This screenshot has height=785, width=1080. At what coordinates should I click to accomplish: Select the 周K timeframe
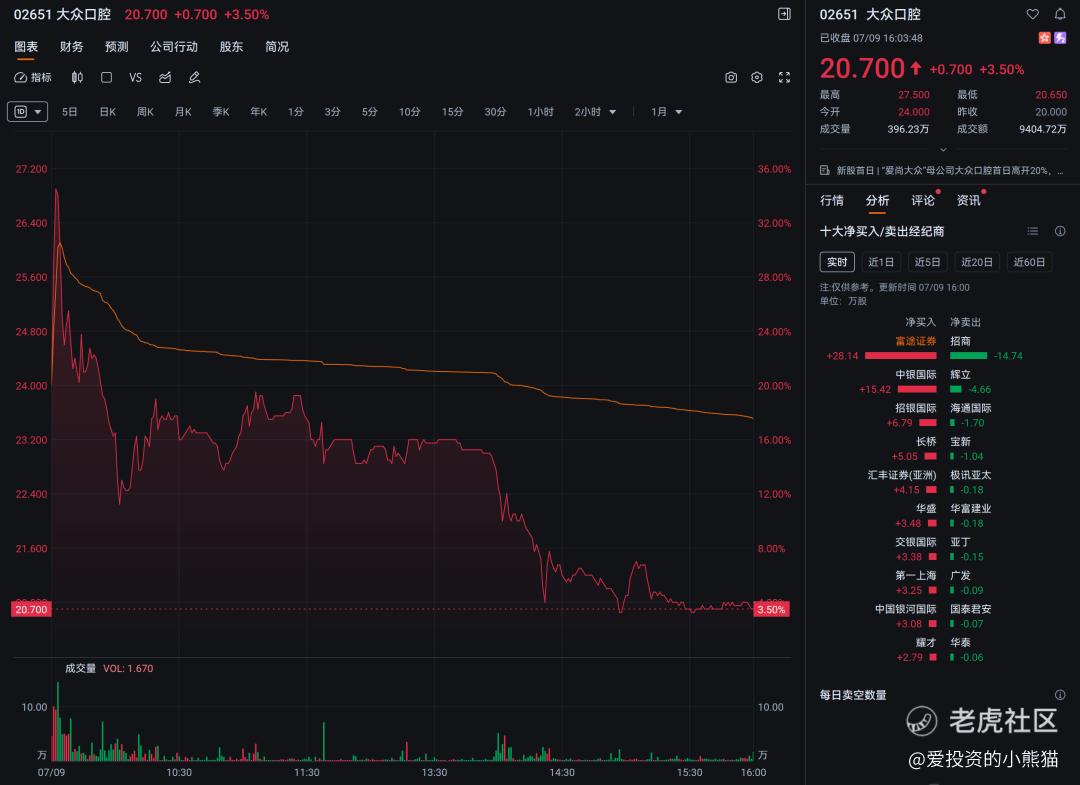[145, 112]
